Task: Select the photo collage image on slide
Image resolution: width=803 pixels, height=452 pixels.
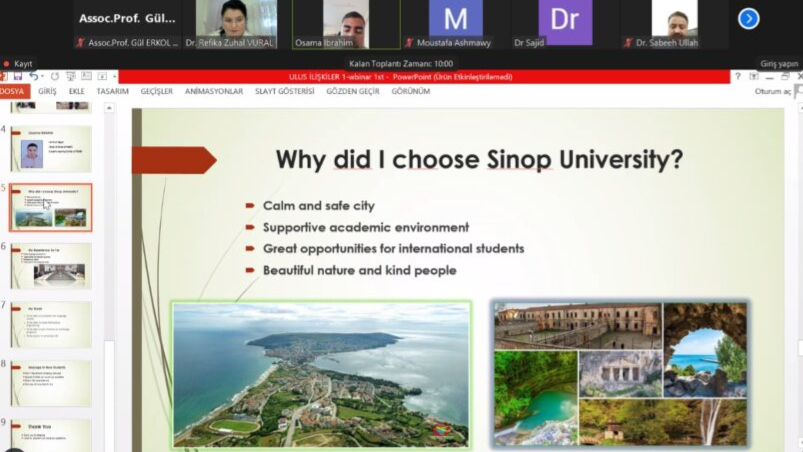Action: (620, 374)
